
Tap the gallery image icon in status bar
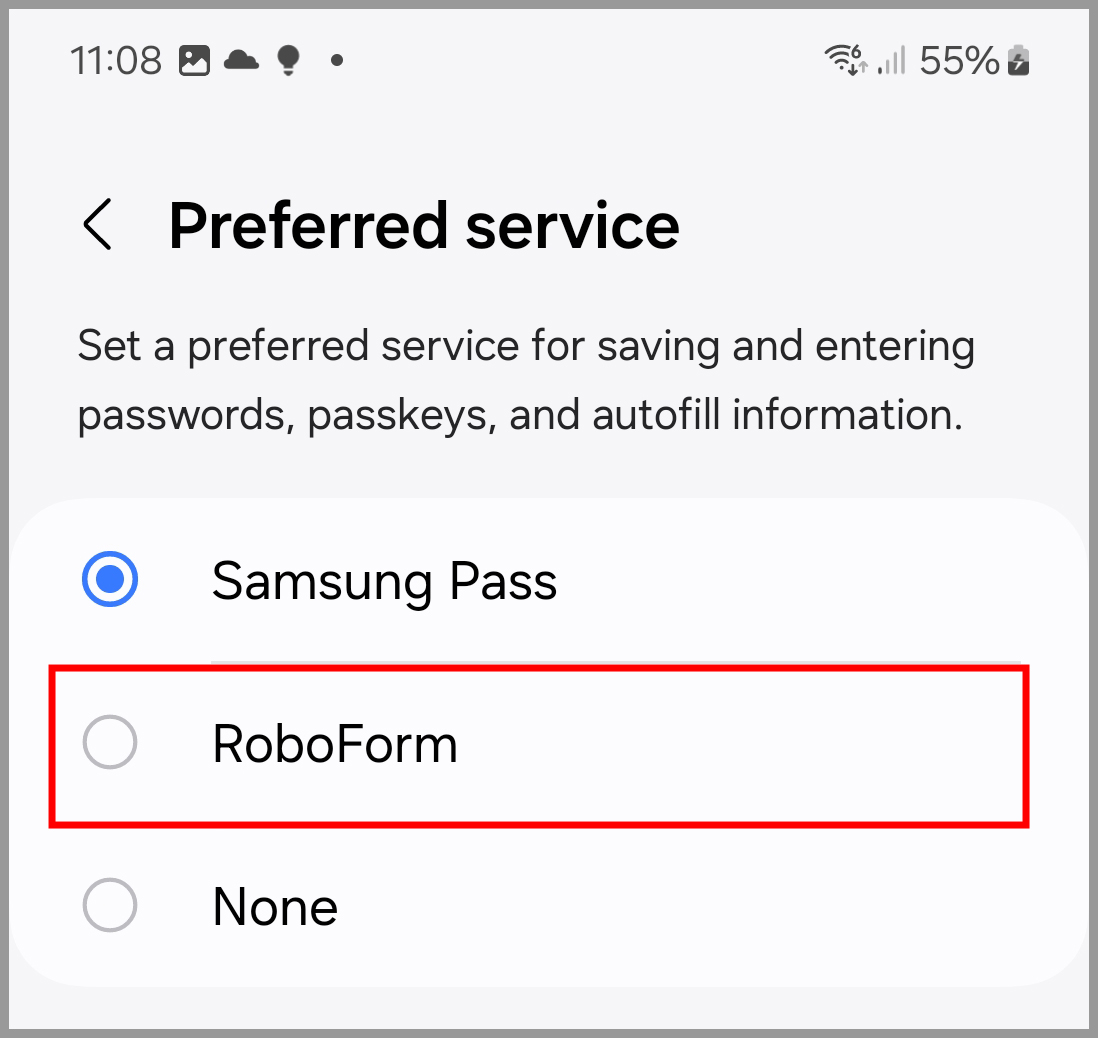tap(194, 60)
